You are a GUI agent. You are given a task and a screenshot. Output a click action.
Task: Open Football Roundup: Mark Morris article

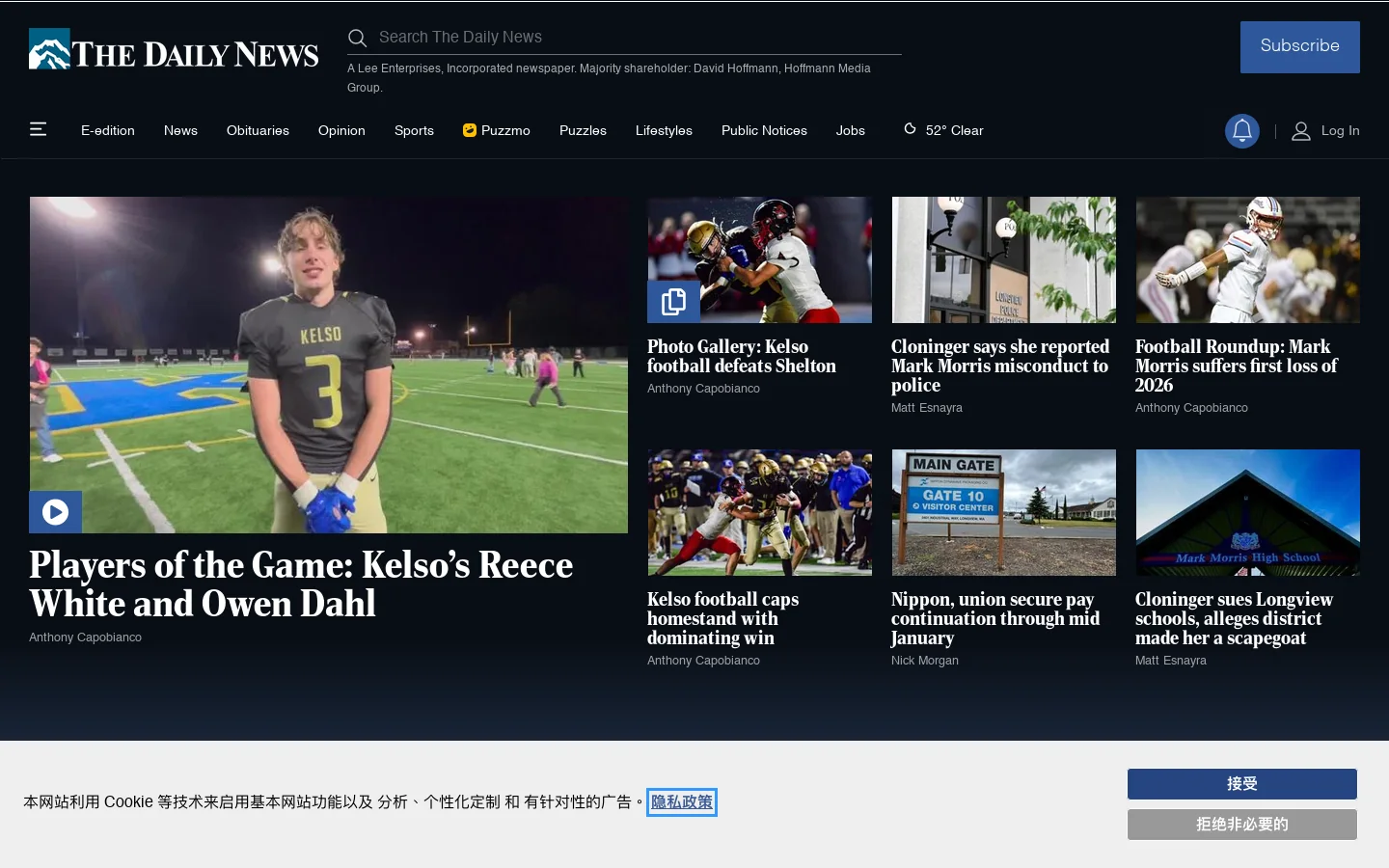[1237, 366]
